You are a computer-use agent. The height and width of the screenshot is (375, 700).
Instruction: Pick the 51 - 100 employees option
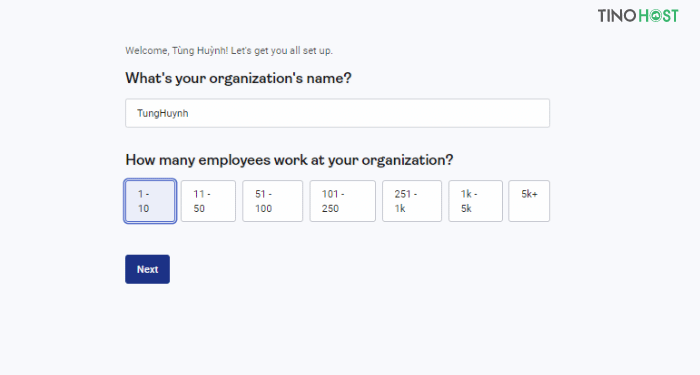point(272,201)
